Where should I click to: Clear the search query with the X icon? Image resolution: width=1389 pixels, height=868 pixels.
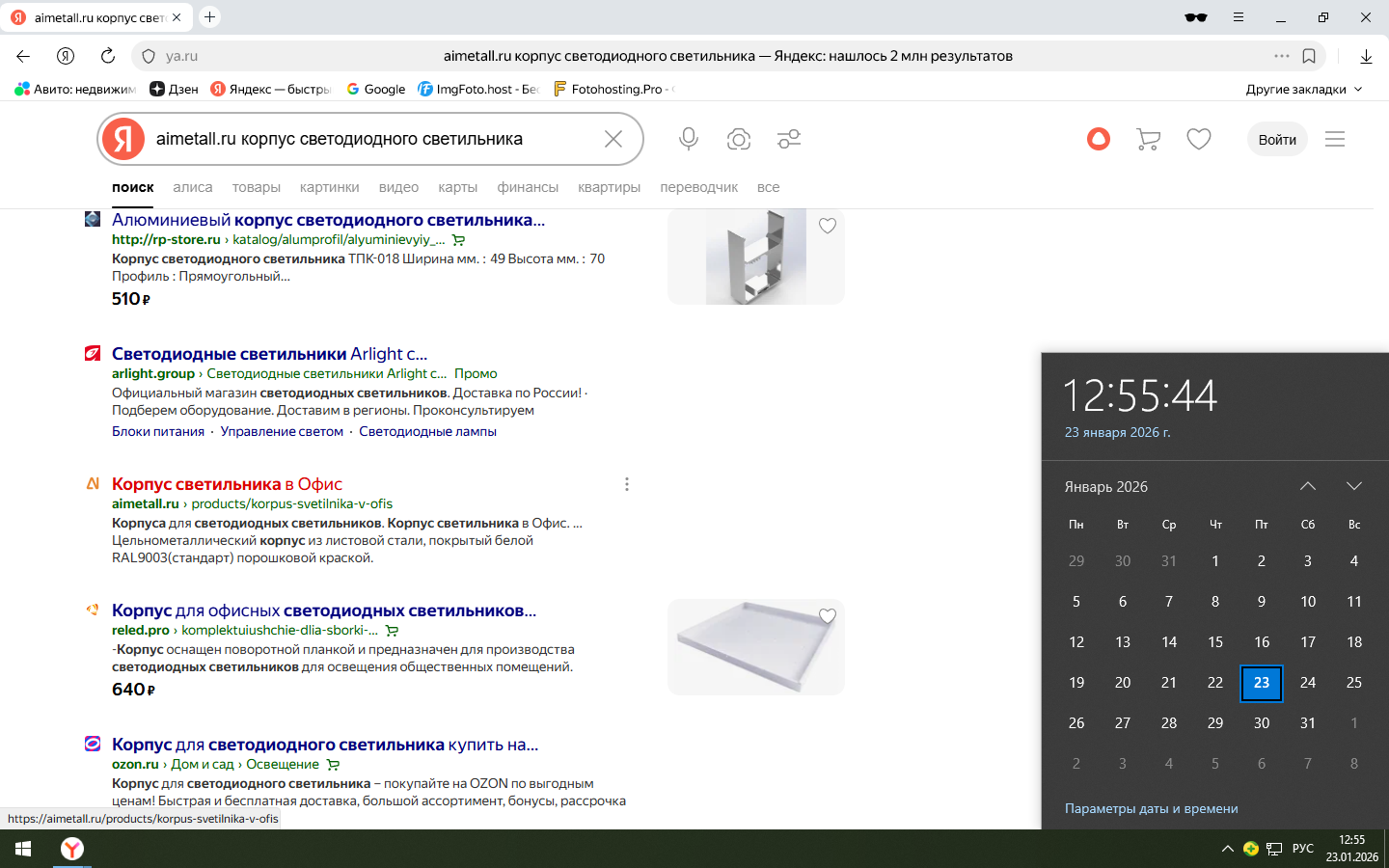click(613, 139)
